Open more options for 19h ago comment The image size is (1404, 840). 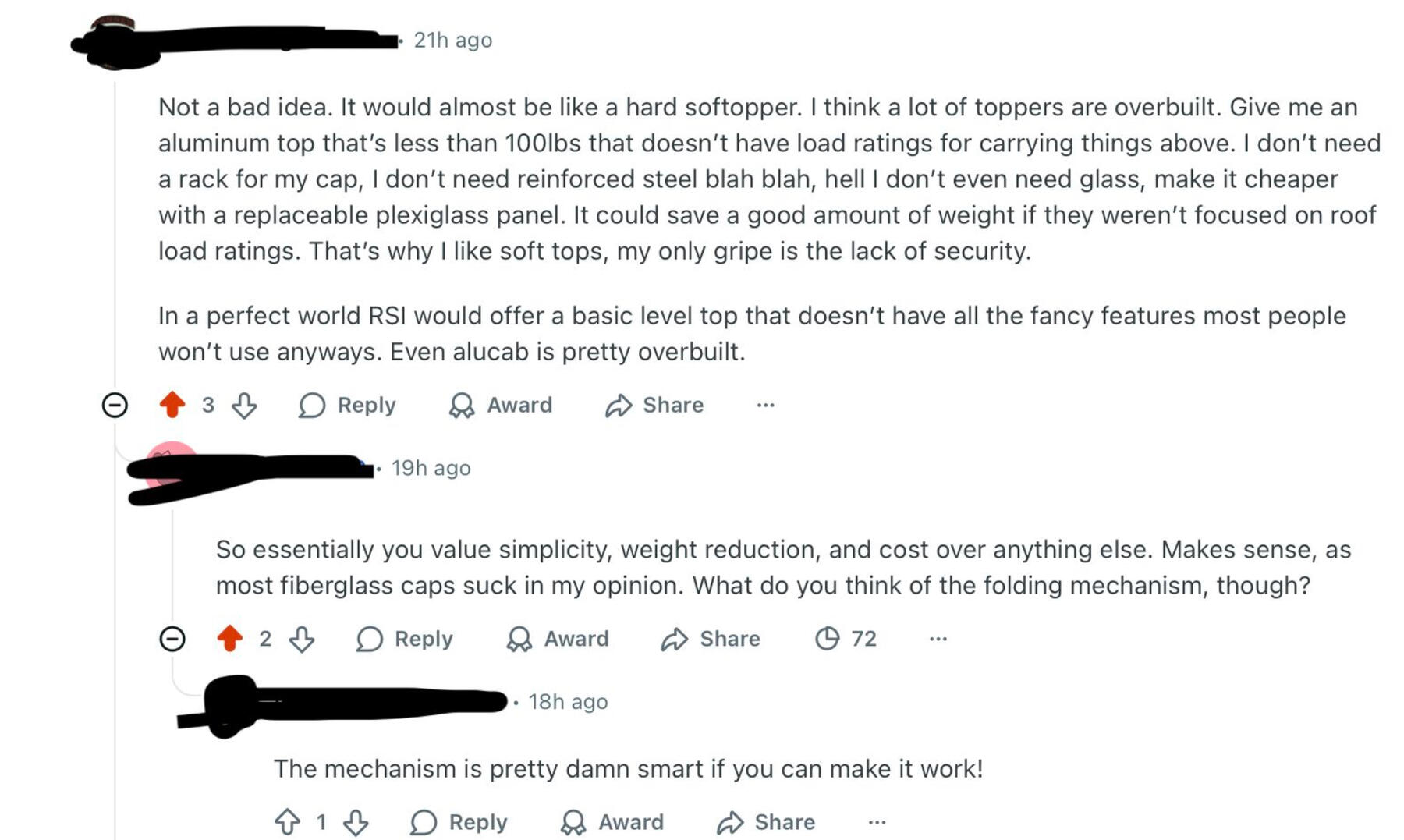click(938, 639)
